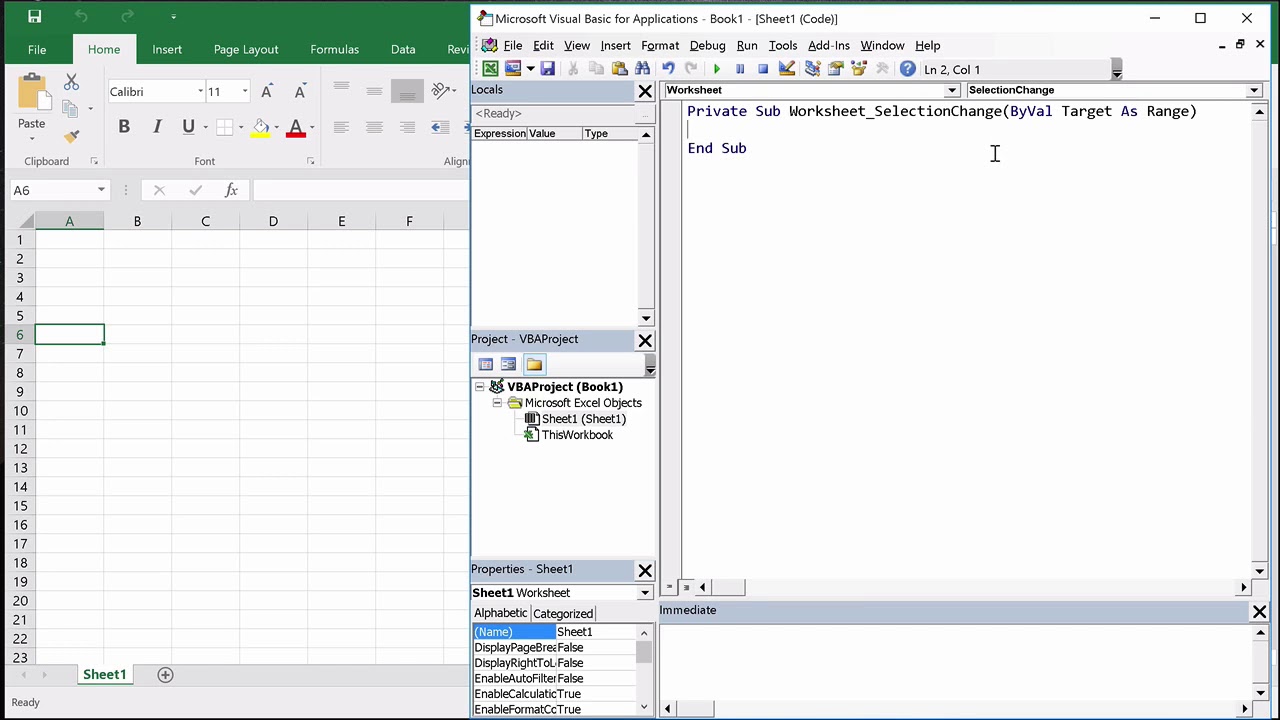The width and height of the screenshot is (1280, 720).
Task: Toggle Design Mode icon in VBA toolbar
Action: pyautogui.click(x=787, y=69)
